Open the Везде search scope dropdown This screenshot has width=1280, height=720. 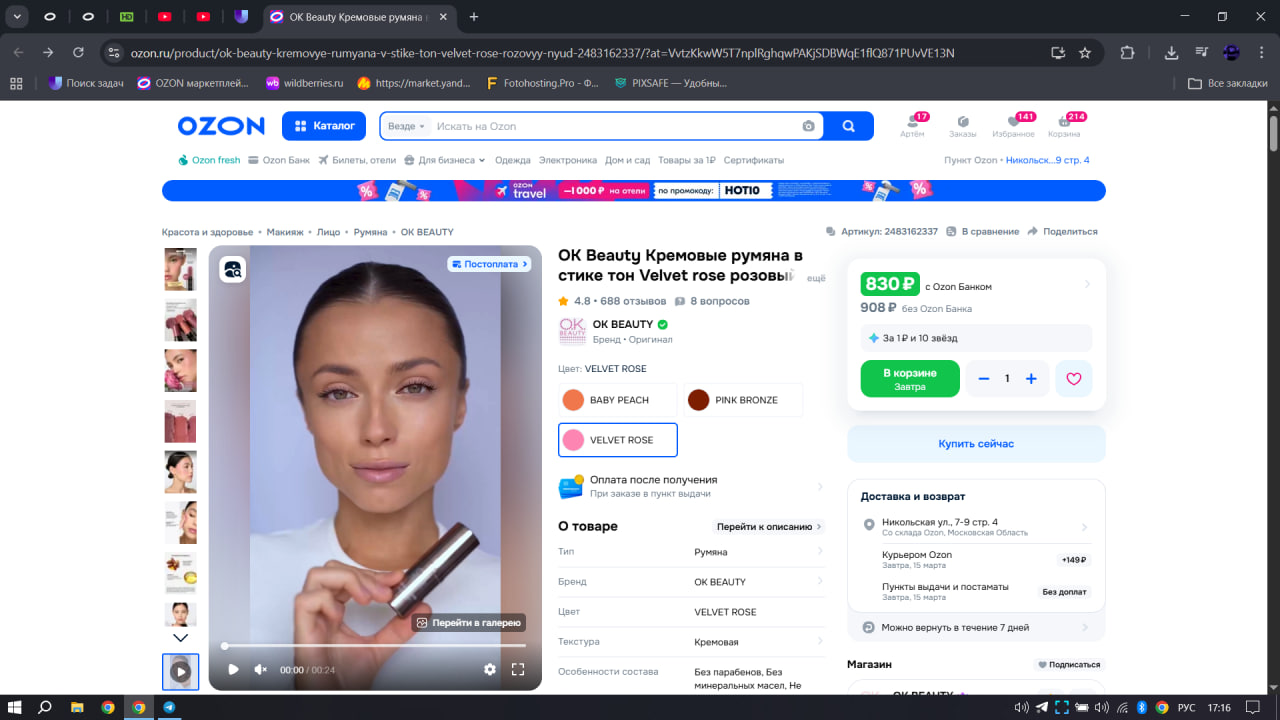(x=406, y=126)
